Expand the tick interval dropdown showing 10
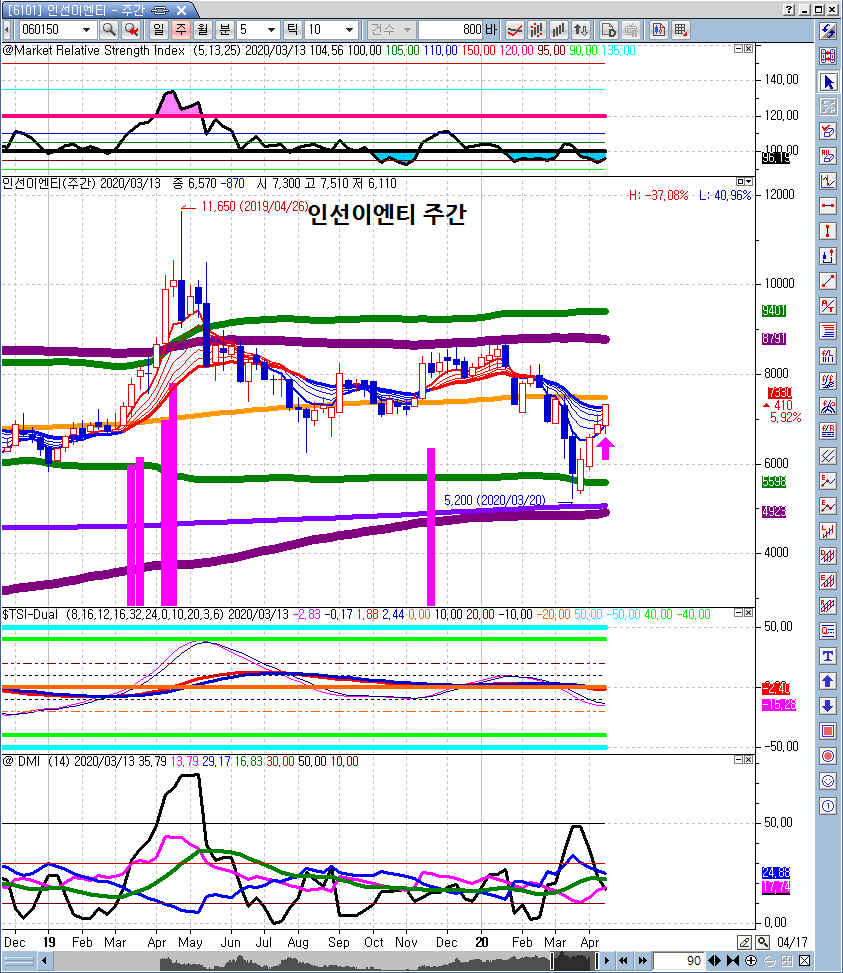Screen dimensions: 843x973 (x=349, y=29)
